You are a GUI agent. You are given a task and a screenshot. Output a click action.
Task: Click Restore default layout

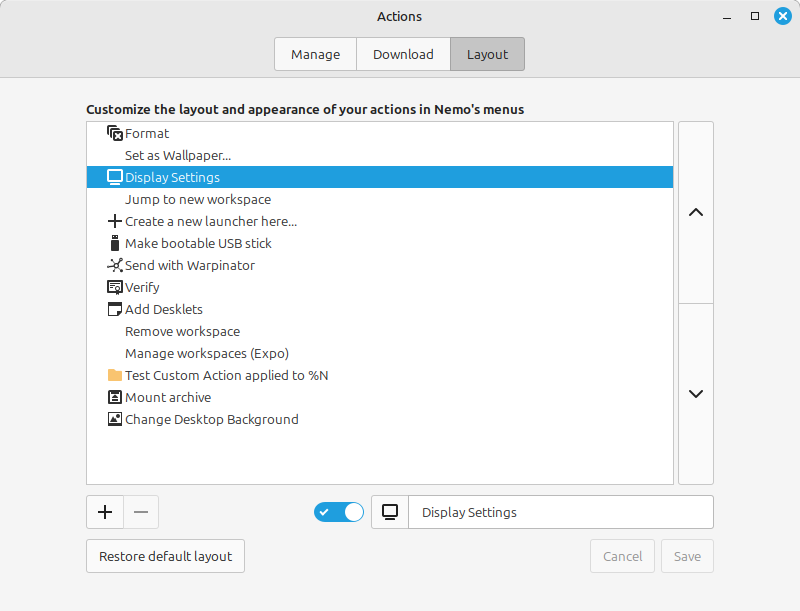click(x=164, y=556)
